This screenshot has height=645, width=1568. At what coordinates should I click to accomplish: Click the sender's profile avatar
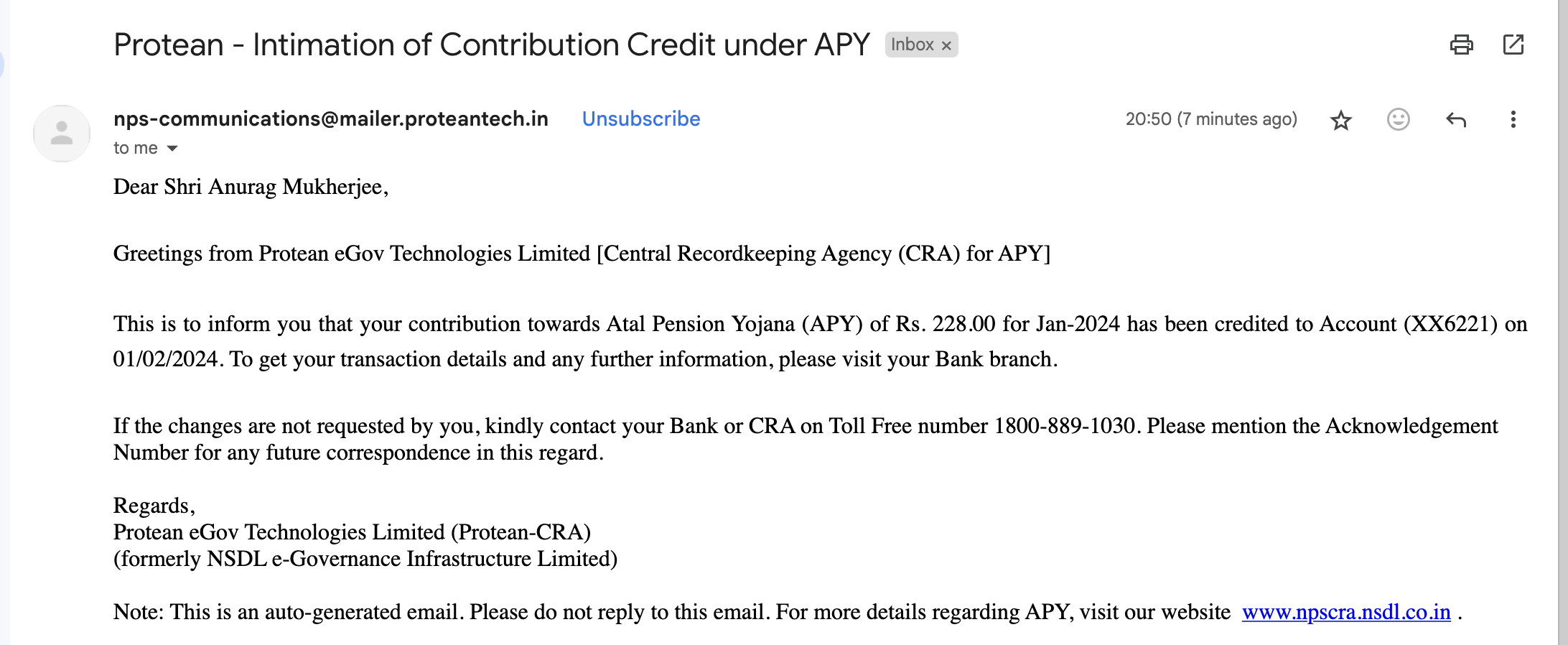(62, 133)
